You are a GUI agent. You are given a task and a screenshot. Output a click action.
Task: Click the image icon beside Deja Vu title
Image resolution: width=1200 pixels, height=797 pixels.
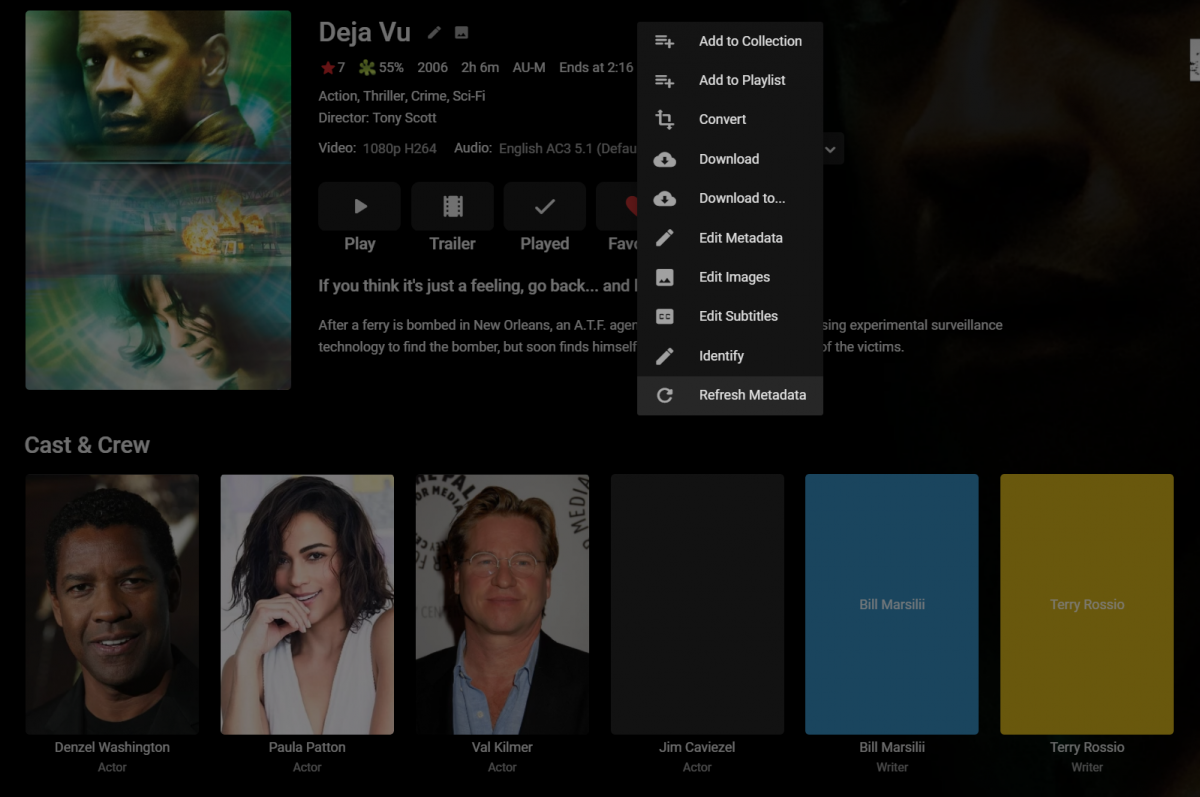tap(461, 32)
